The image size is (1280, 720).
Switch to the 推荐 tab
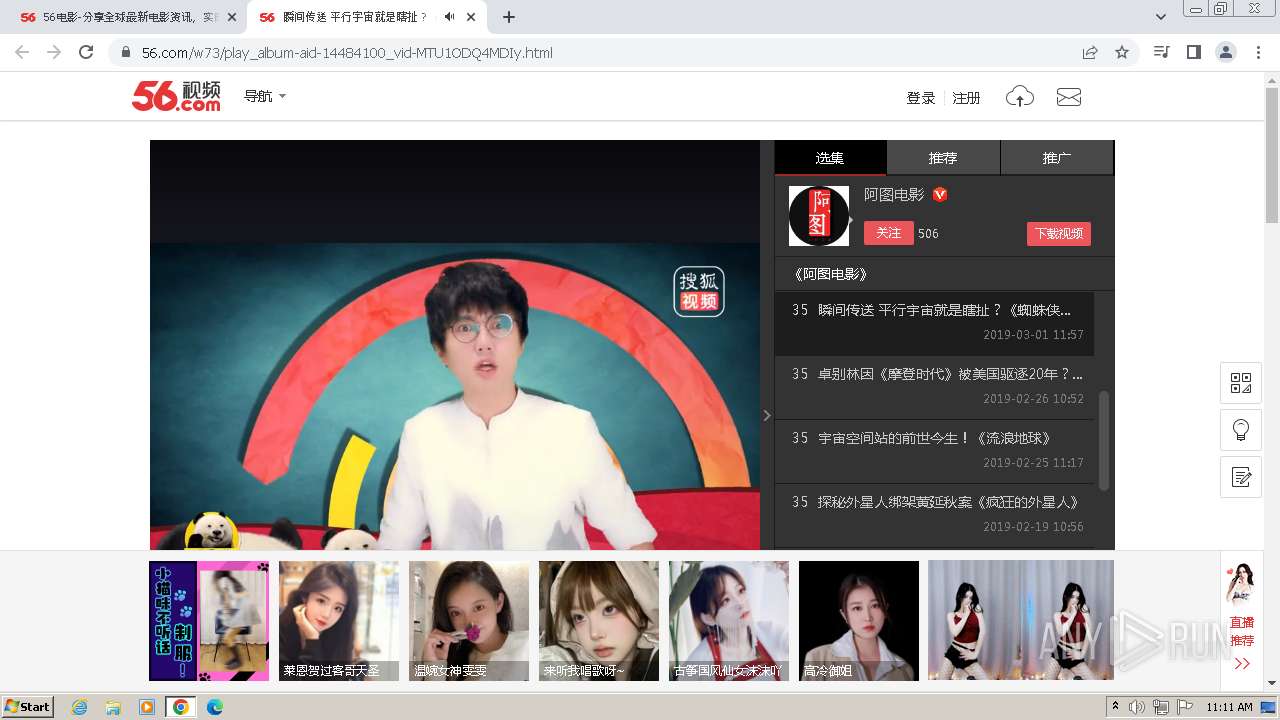point(943,158)
